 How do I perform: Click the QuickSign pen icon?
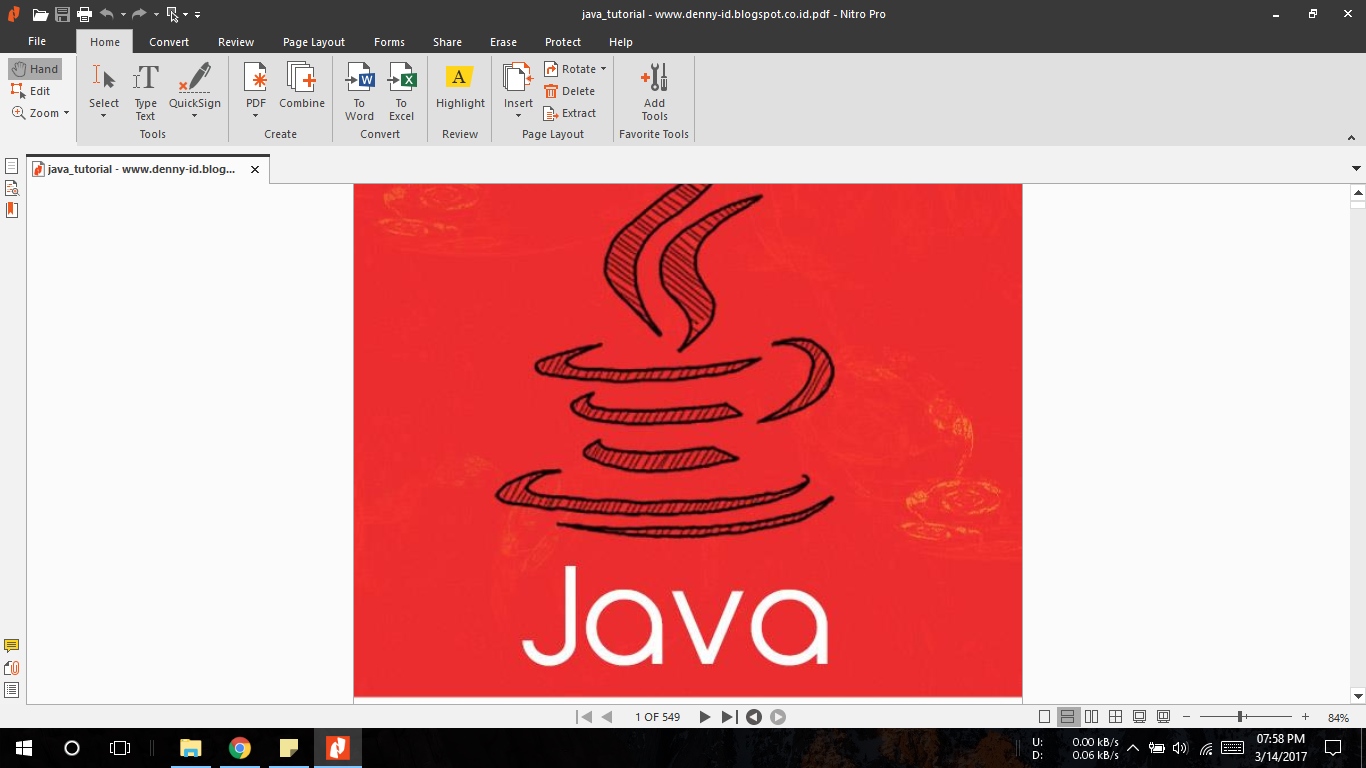[195, 77]
